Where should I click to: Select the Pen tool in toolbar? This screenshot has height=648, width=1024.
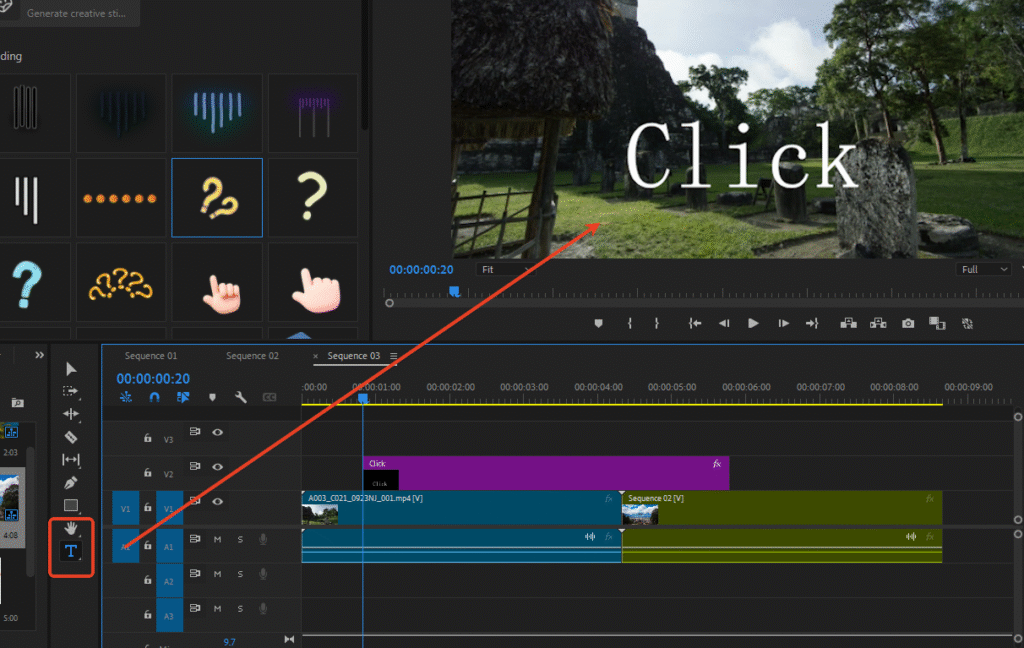pos(70,481)
